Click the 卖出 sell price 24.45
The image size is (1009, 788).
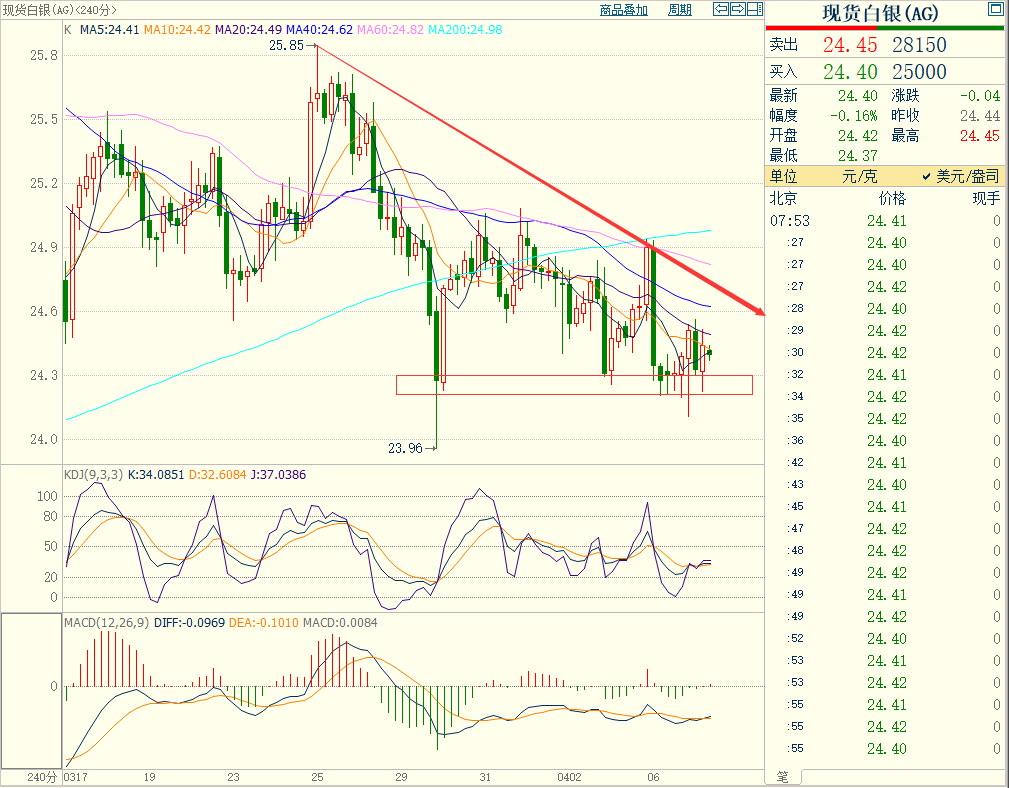(x=849, y=45)
